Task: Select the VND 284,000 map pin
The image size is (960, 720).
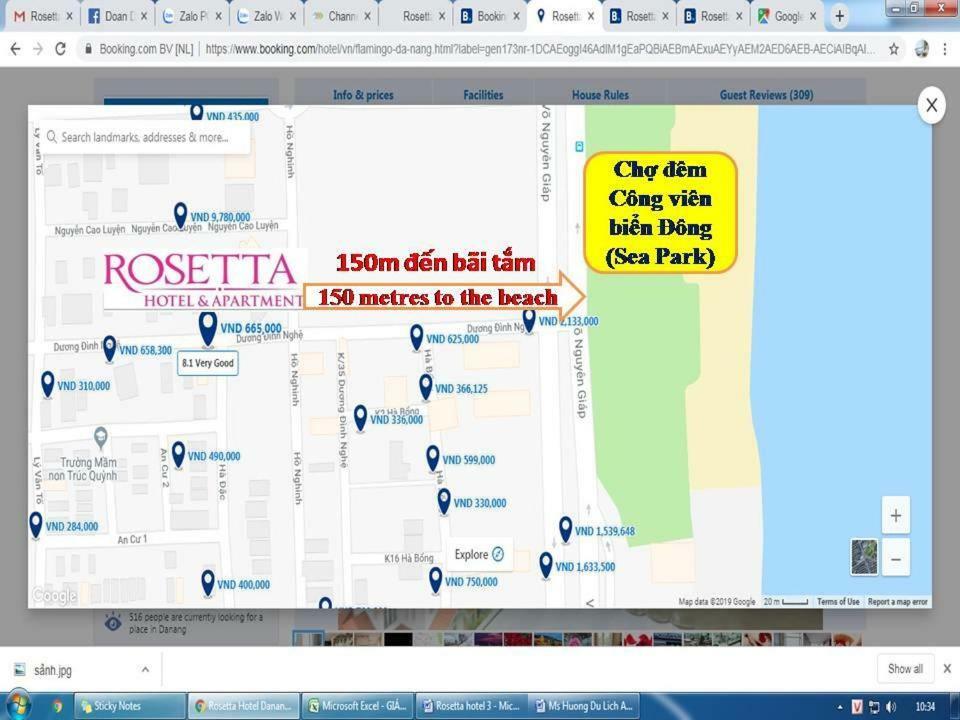Action: pos(36,525)
